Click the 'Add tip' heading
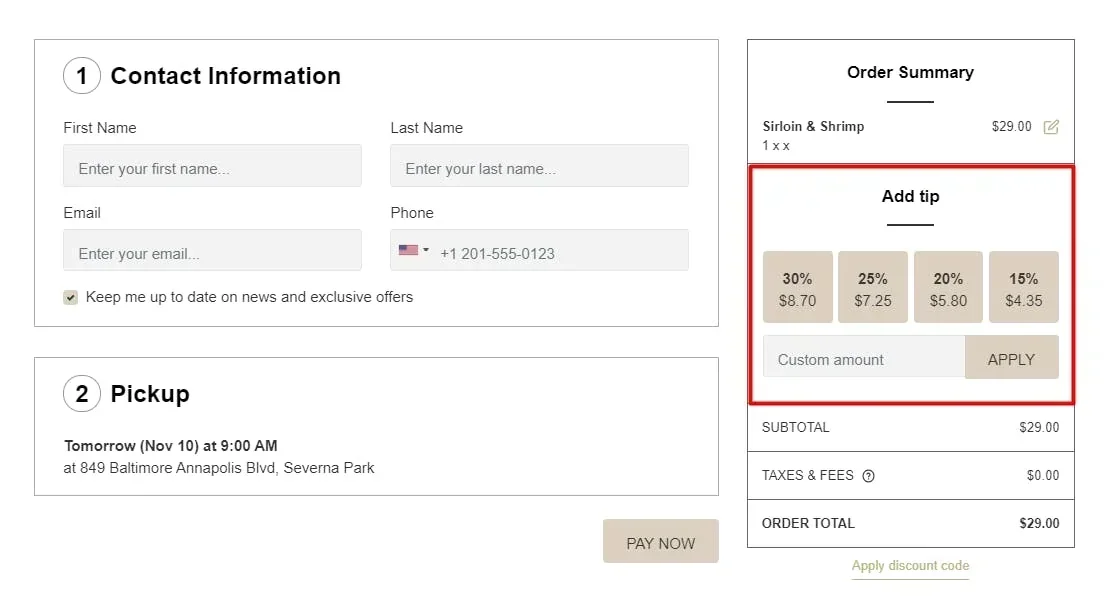The image size is (1114, 604). (910, 196)
